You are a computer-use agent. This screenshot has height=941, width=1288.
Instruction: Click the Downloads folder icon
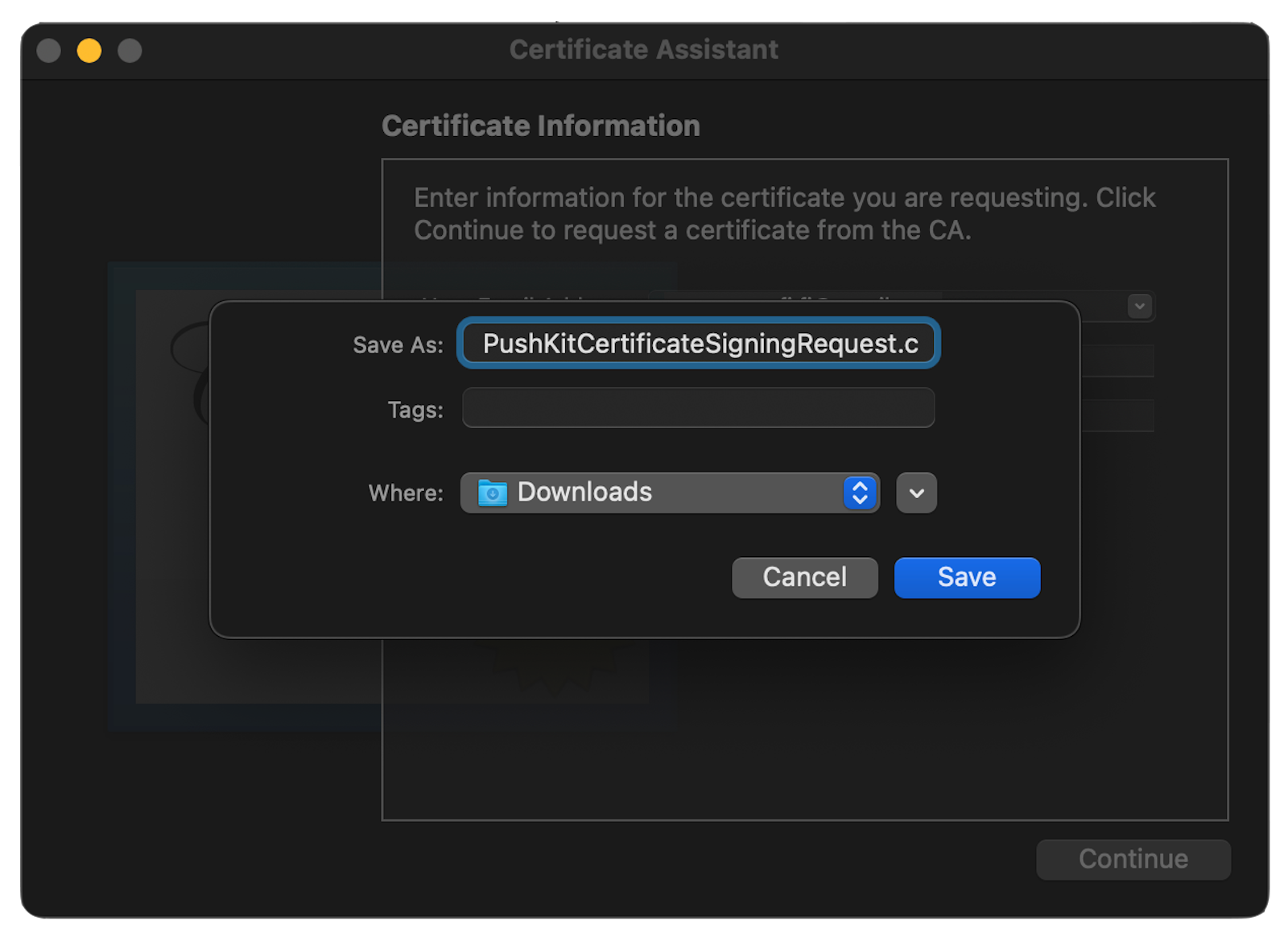coord(493,493)
